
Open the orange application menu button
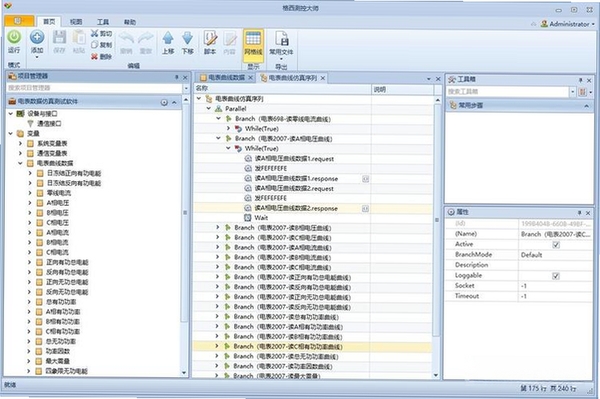(19, 21)
